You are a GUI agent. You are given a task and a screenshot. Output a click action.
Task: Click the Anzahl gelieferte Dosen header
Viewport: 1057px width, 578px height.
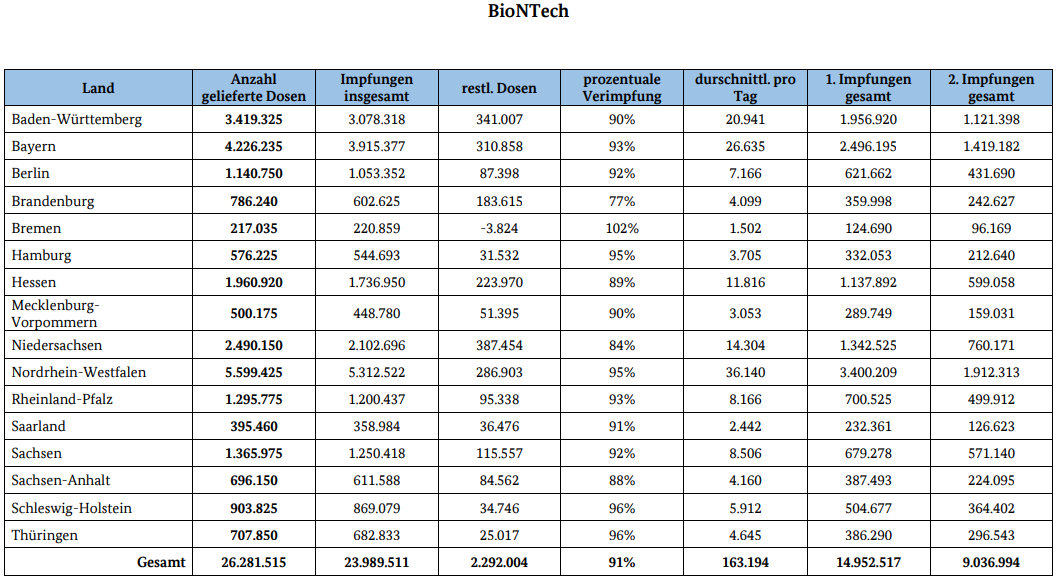253,88
